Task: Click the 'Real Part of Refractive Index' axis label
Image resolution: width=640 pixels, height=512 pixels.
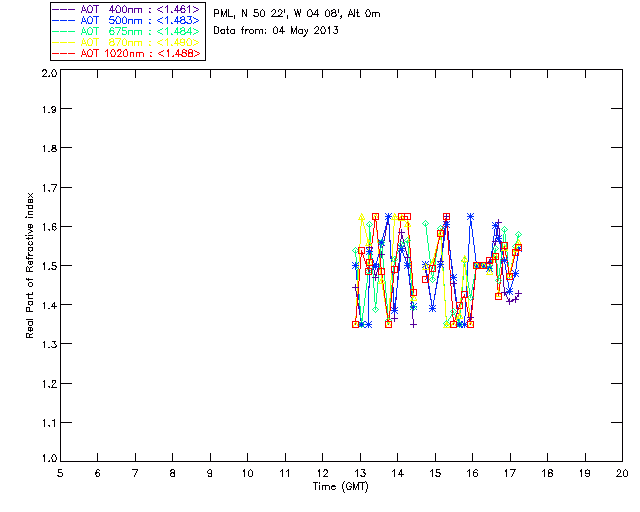Action: 31,266
